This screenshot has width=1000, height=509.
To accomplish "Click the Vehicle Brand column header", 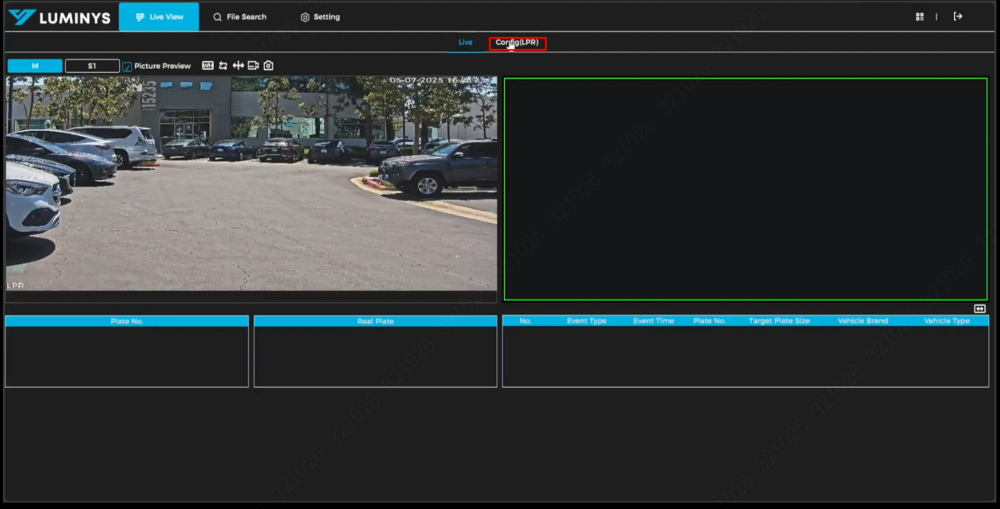I will (863, 321).
